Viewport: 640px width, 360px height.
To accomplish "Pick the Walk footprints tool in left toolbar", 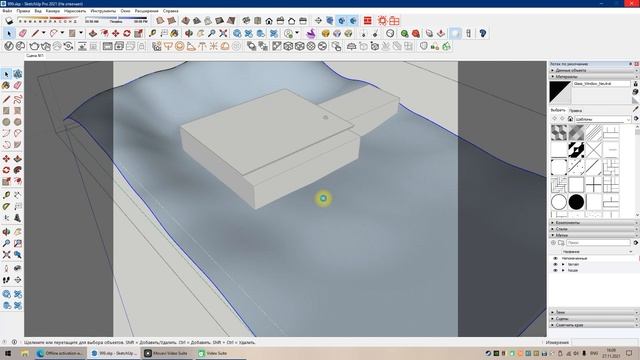I will click(6, 280).
